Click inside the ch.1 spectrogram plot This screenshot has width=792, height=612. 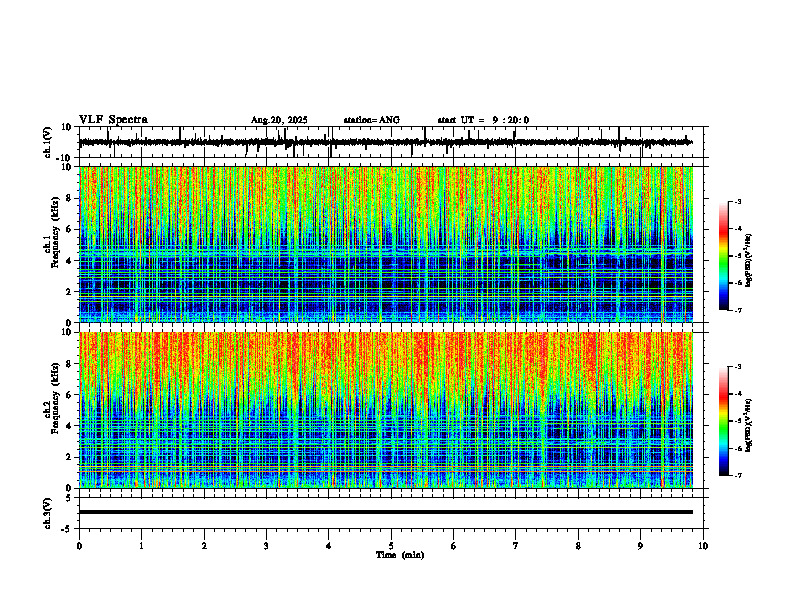[x=386, y=244]
